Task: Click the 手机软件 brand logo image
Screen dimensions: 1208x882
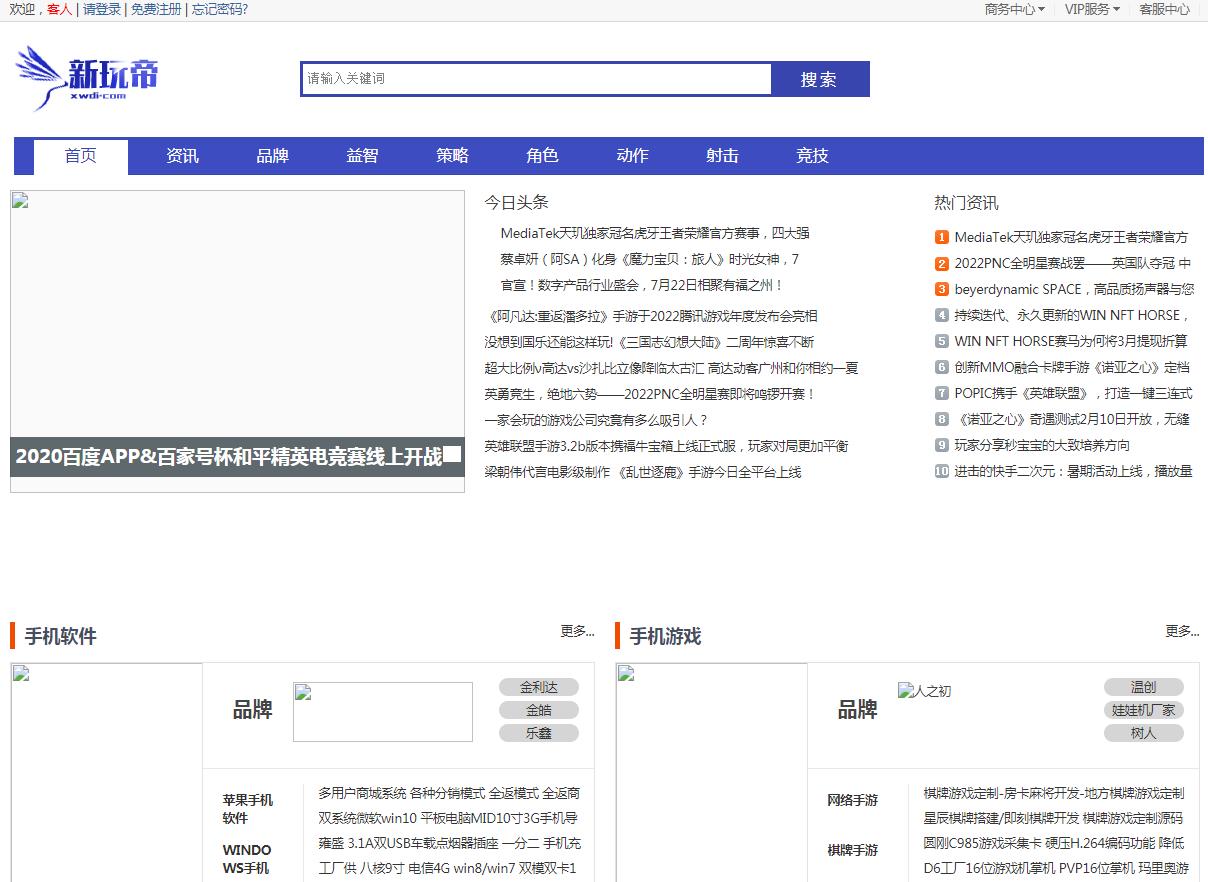Action: (383, 712)
